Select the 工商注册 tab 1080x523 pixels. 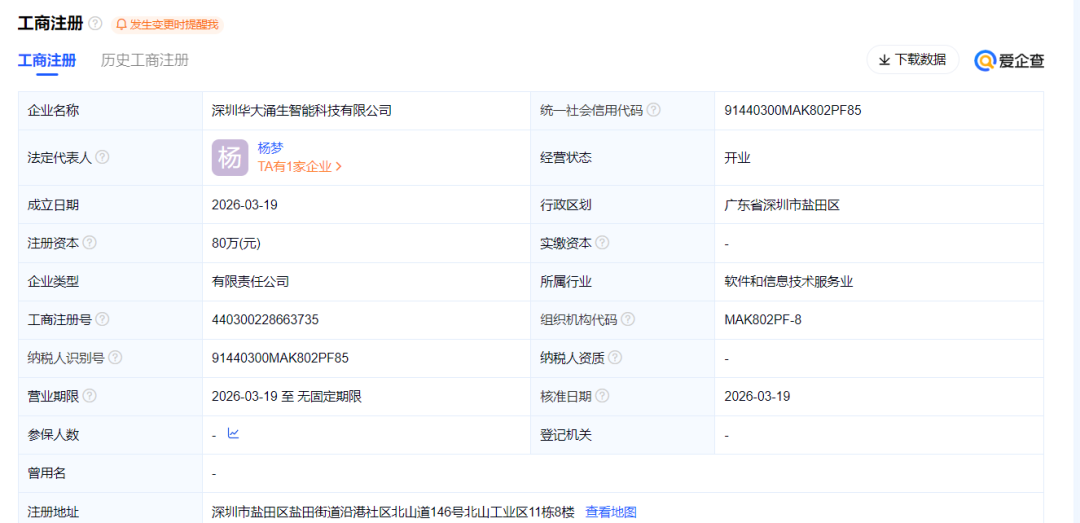[47, 60]
